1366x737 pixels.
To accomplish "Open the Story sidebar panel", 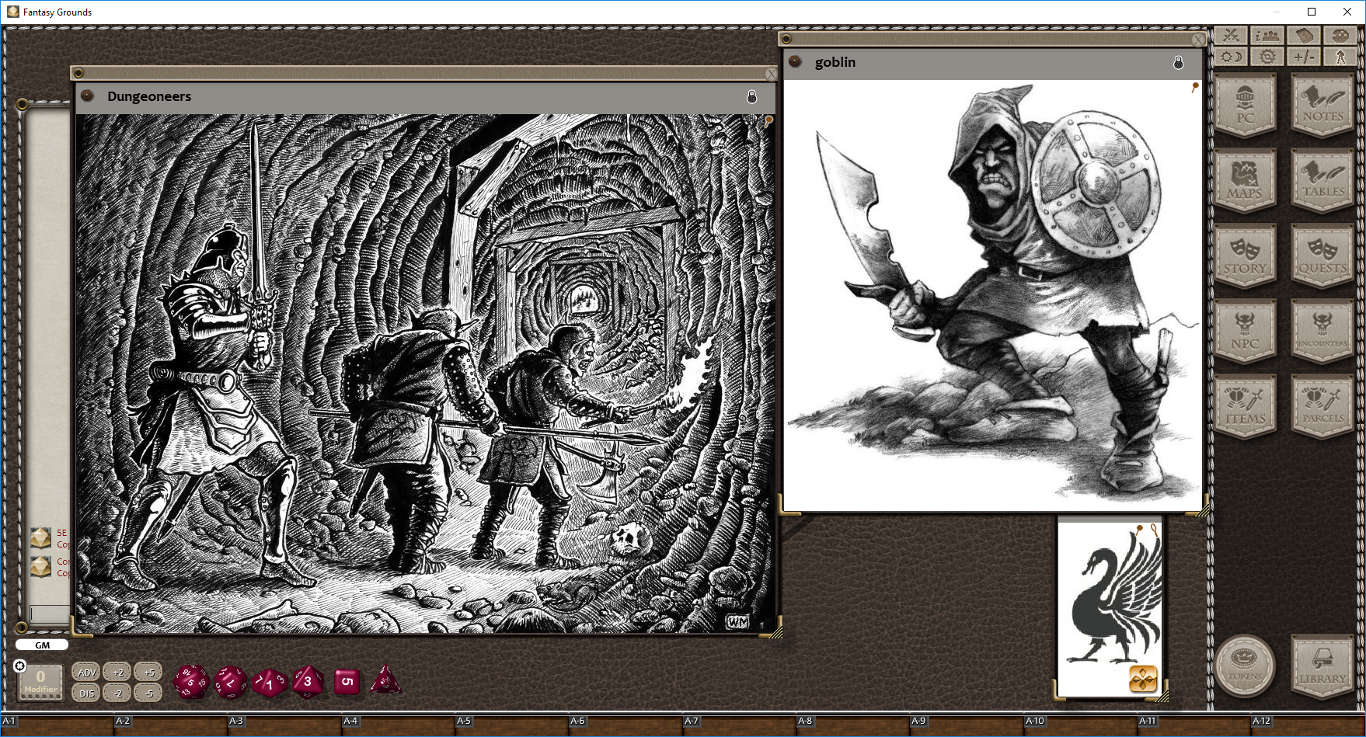I will point(1246,258).
